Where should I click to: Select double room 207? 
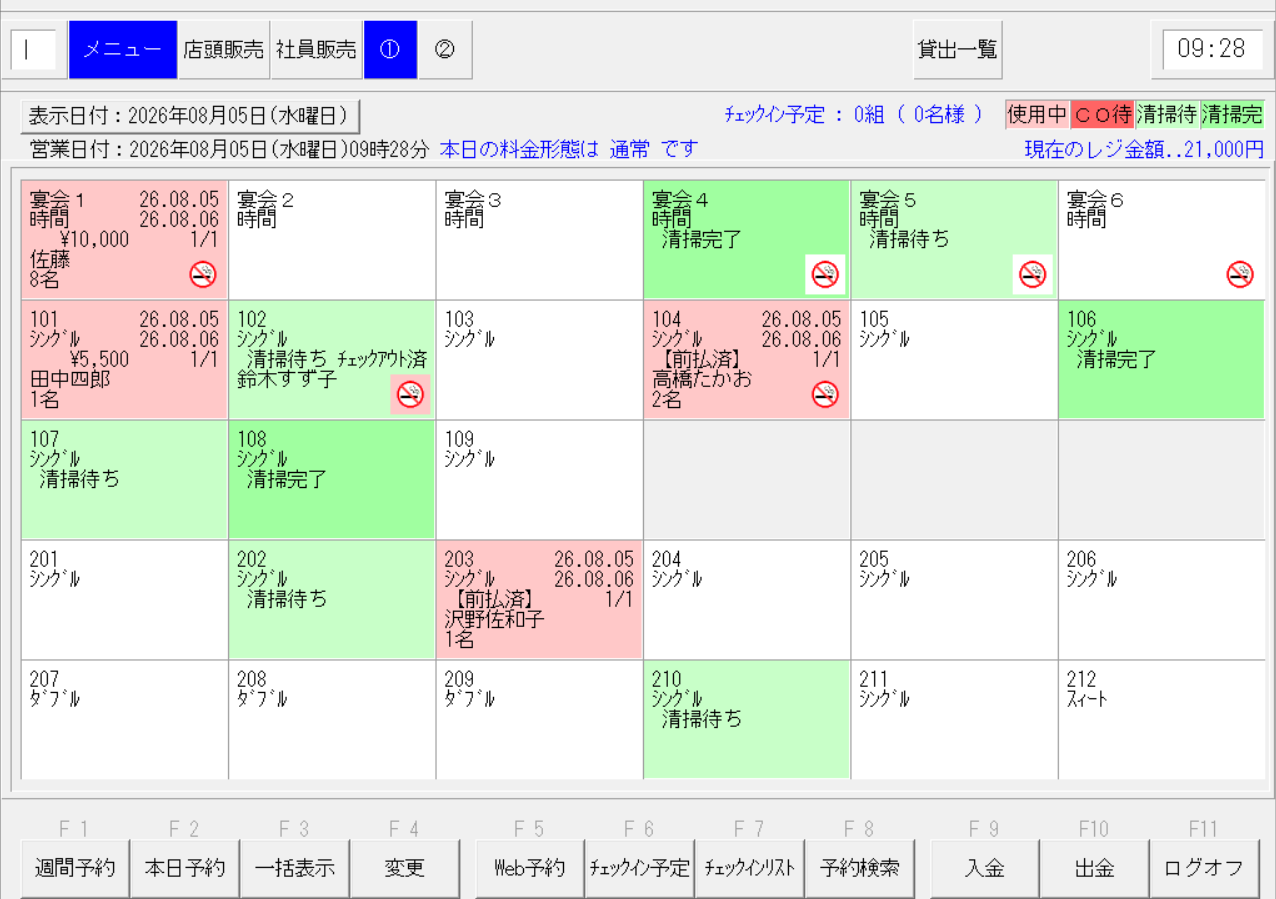[124, 720]
